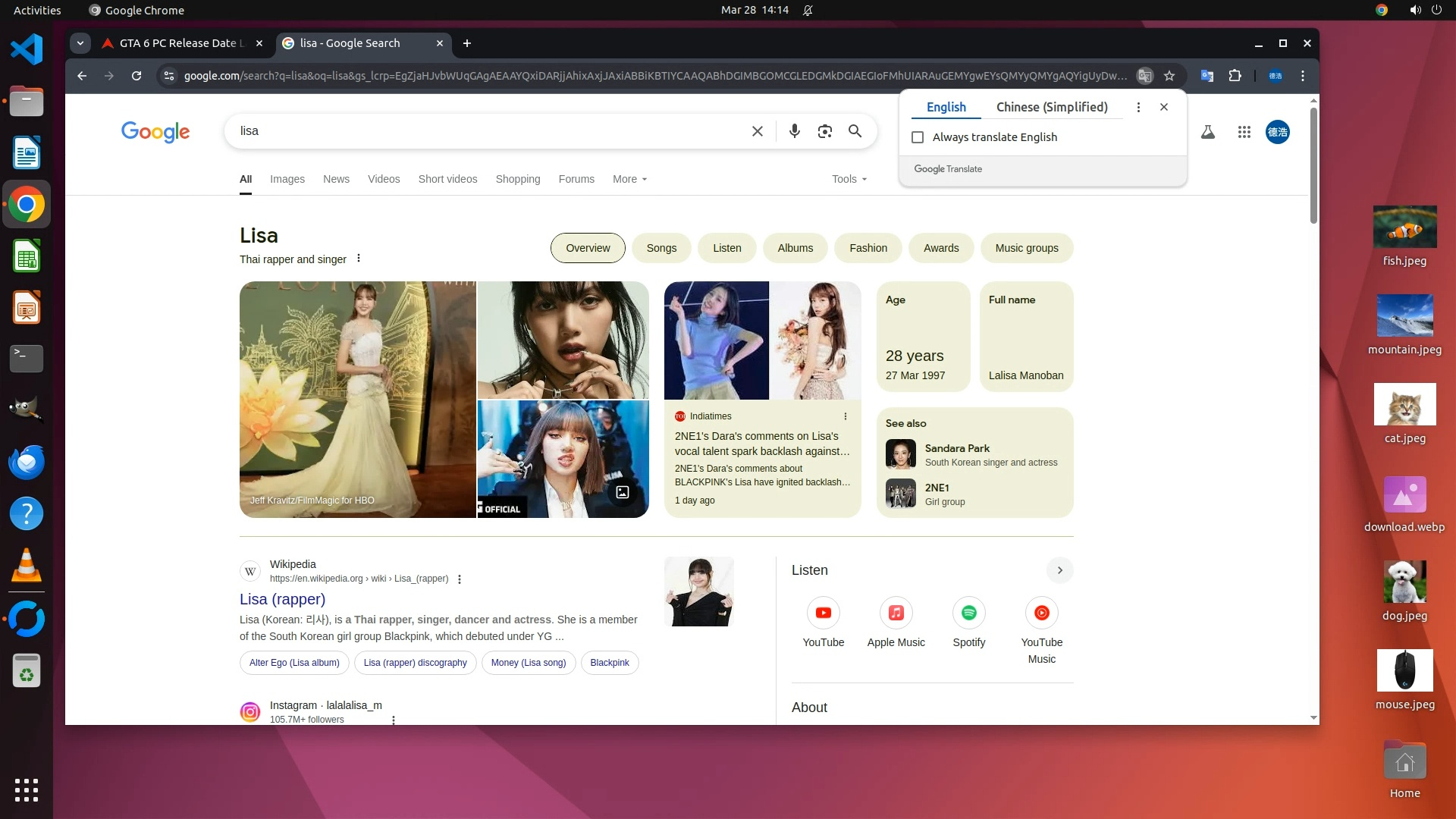The height and width of the screenshot is (819, 1456).
Task: Open Google Lens image search
Action: pyautogui.click(x=824, y=131)
